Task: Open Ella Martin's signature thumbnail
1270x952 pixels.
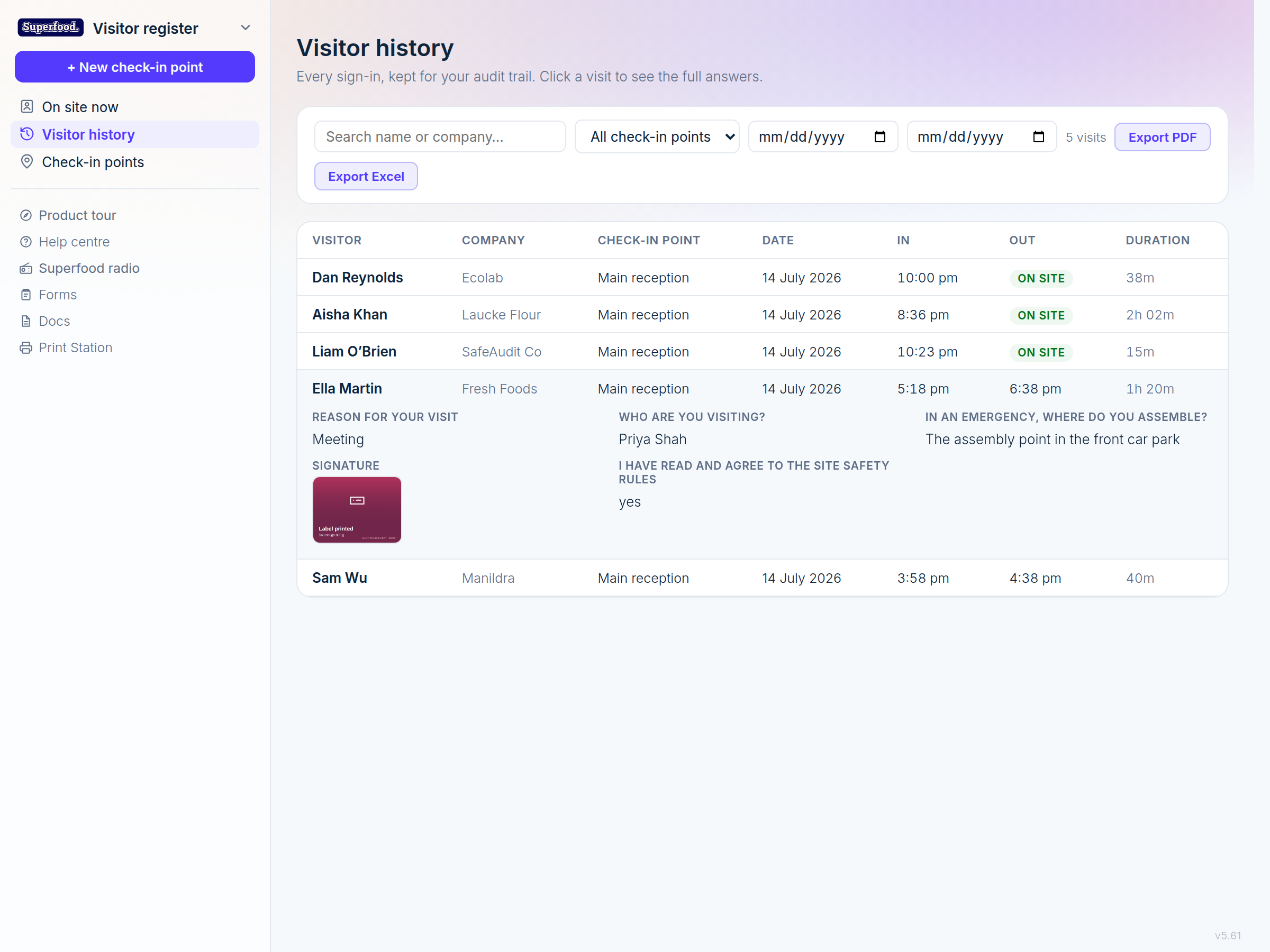Action: [x=357, y=509]
